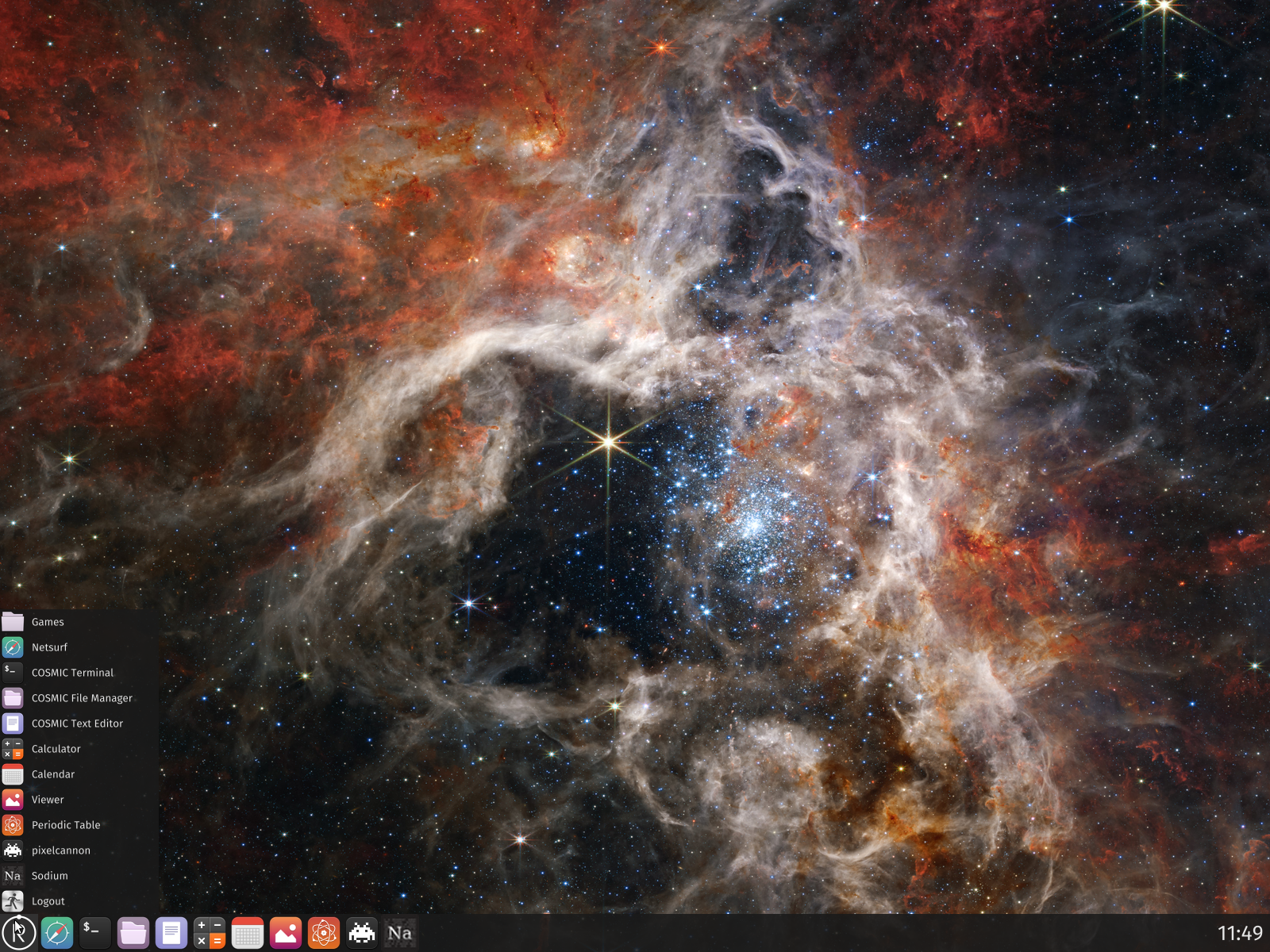Launch pixelcannon from the start menu

[79, 850]
